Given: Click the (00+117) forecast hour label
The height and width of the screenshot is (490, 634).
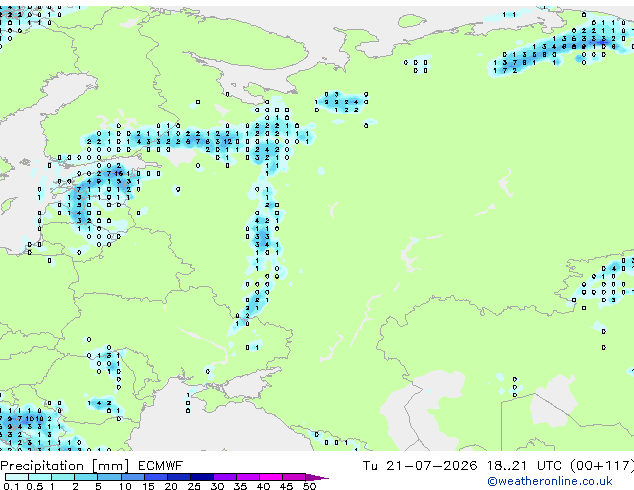Looking at the screenshot, I should [x=602, y=466].
